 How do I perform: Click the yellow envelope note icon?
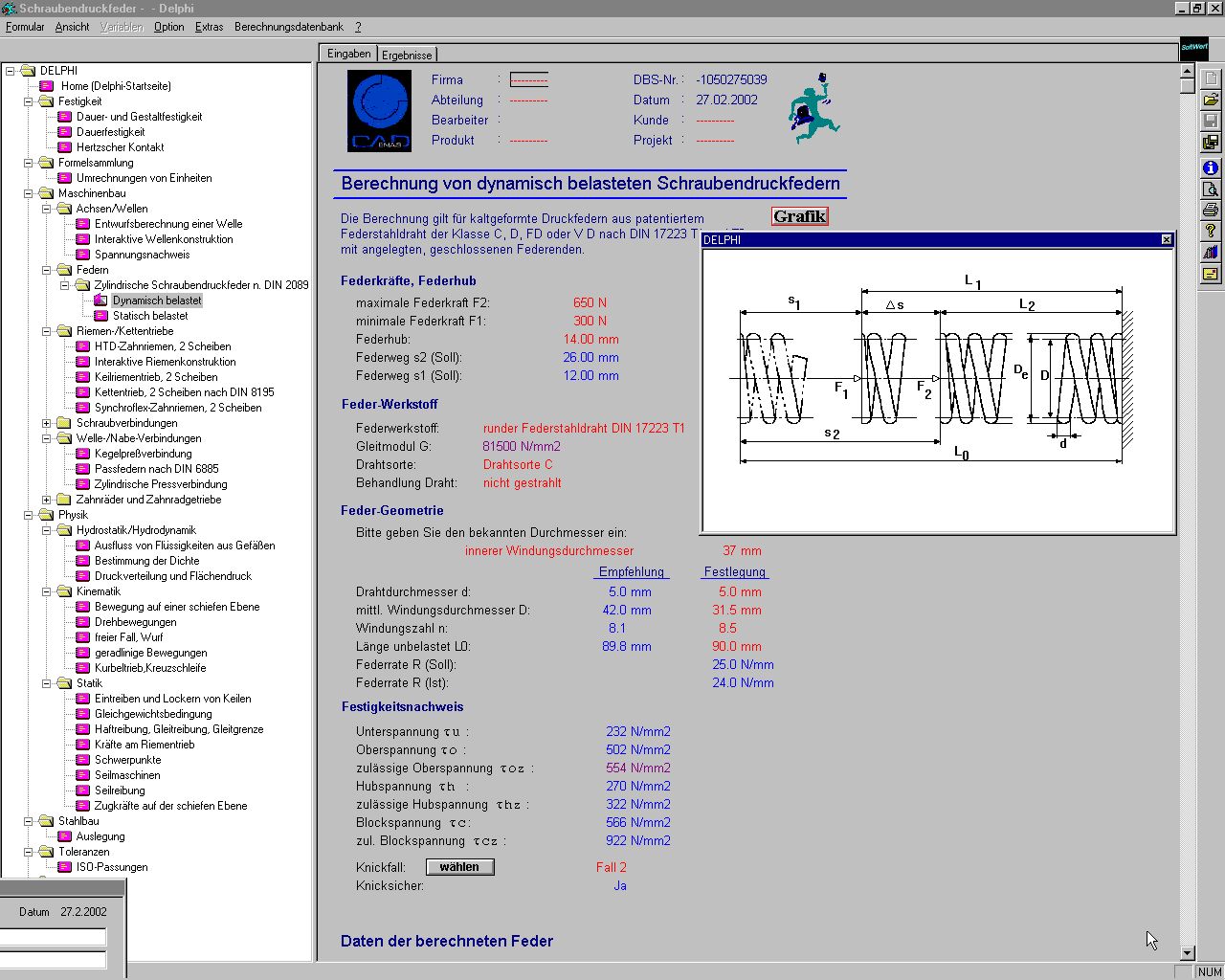click(1211, 274)
